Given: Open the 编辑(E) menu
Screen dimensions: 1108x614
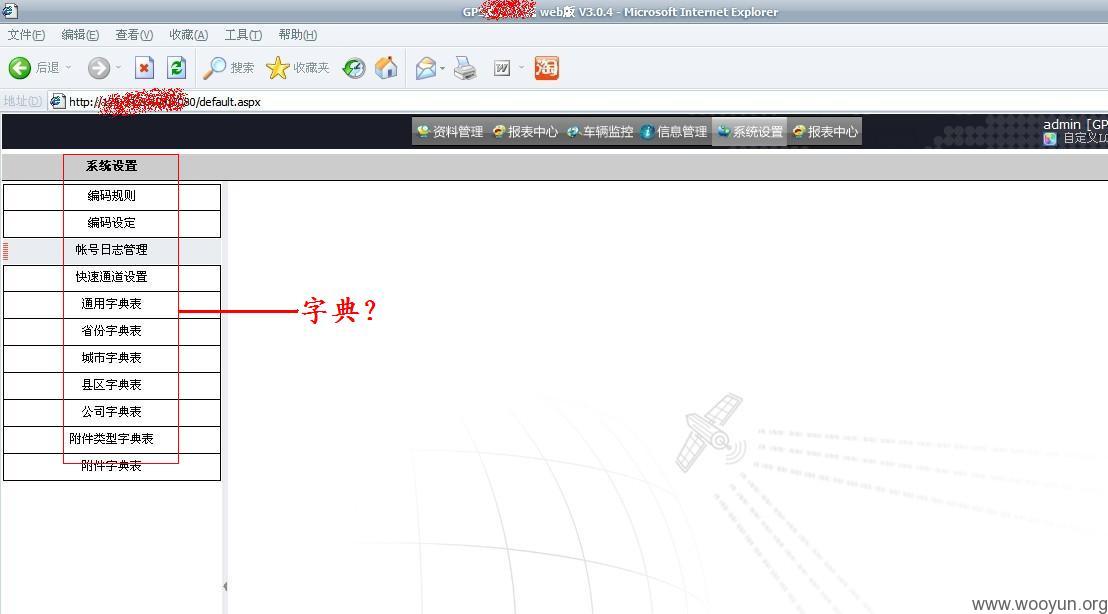Looking at the screenshot, I should coord(80,35).
